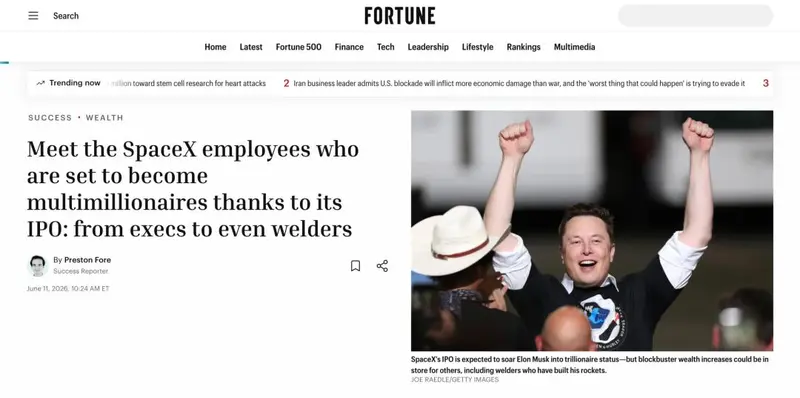
Task: Share the article using the share icon
Action: [382, 266]
